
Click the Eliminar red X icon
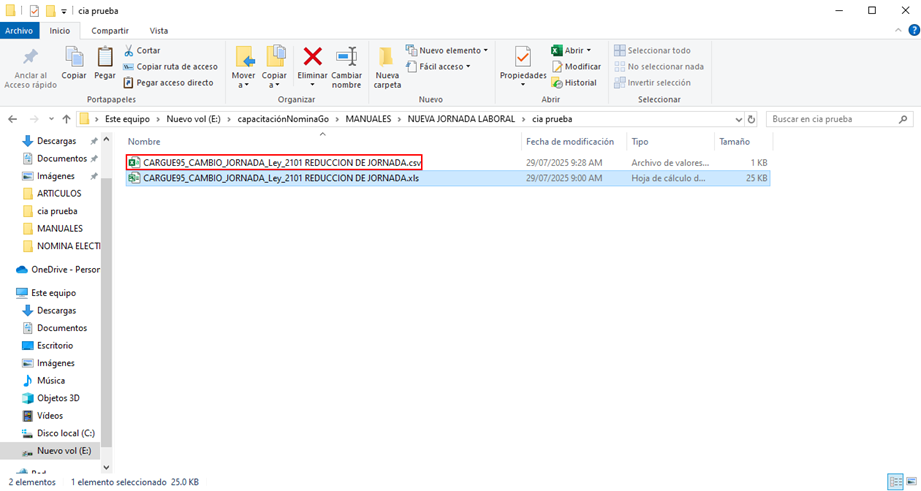[313, 57]
